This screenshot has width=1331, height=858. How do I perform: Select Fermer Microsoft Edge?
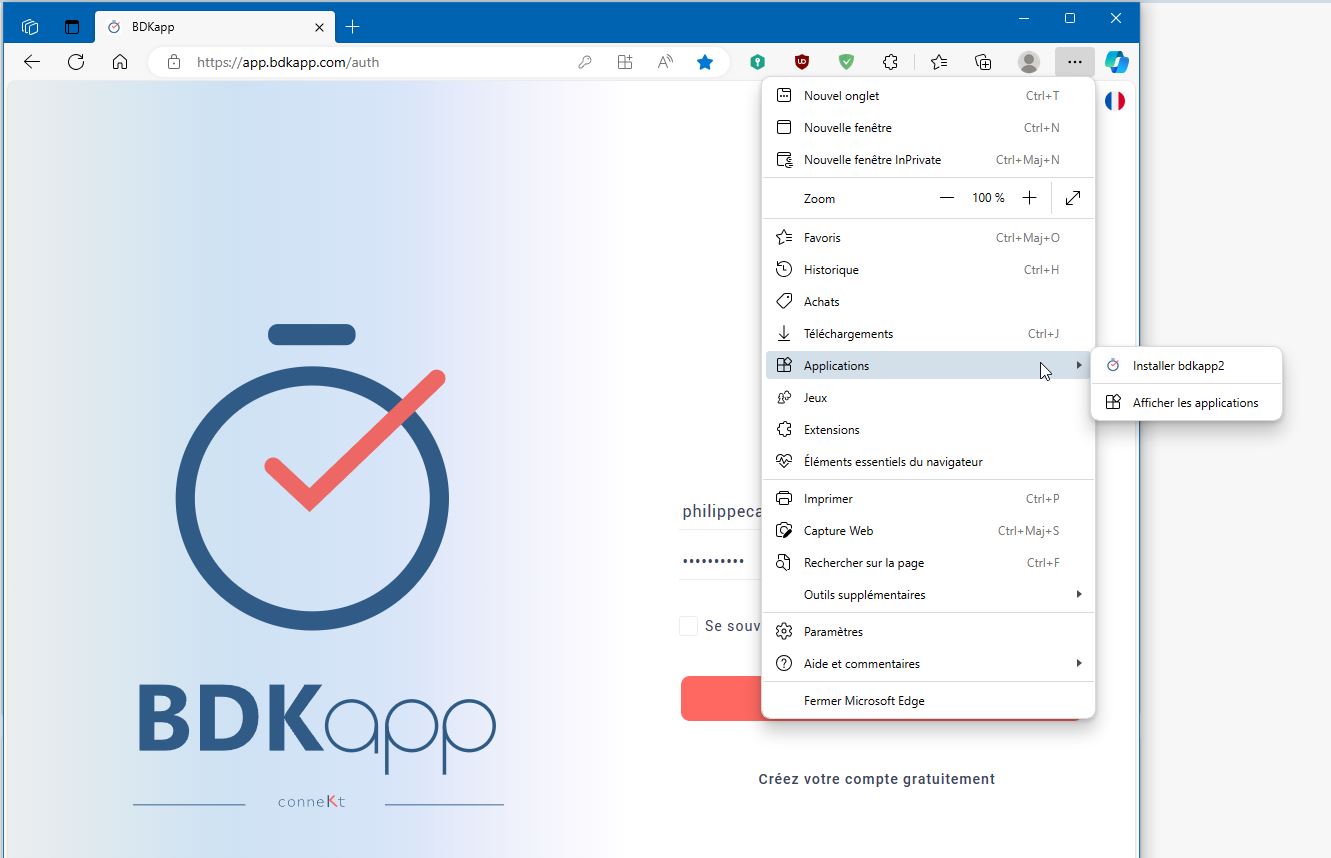click(x=928, y=701)
